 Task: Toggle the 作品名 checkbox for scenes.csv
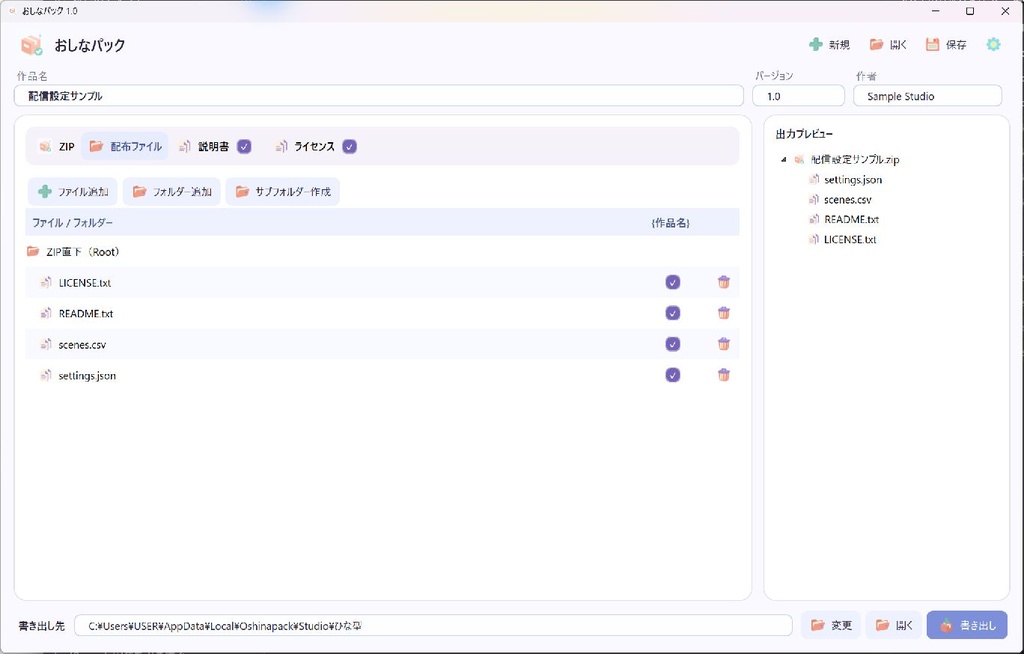point(673,344)
